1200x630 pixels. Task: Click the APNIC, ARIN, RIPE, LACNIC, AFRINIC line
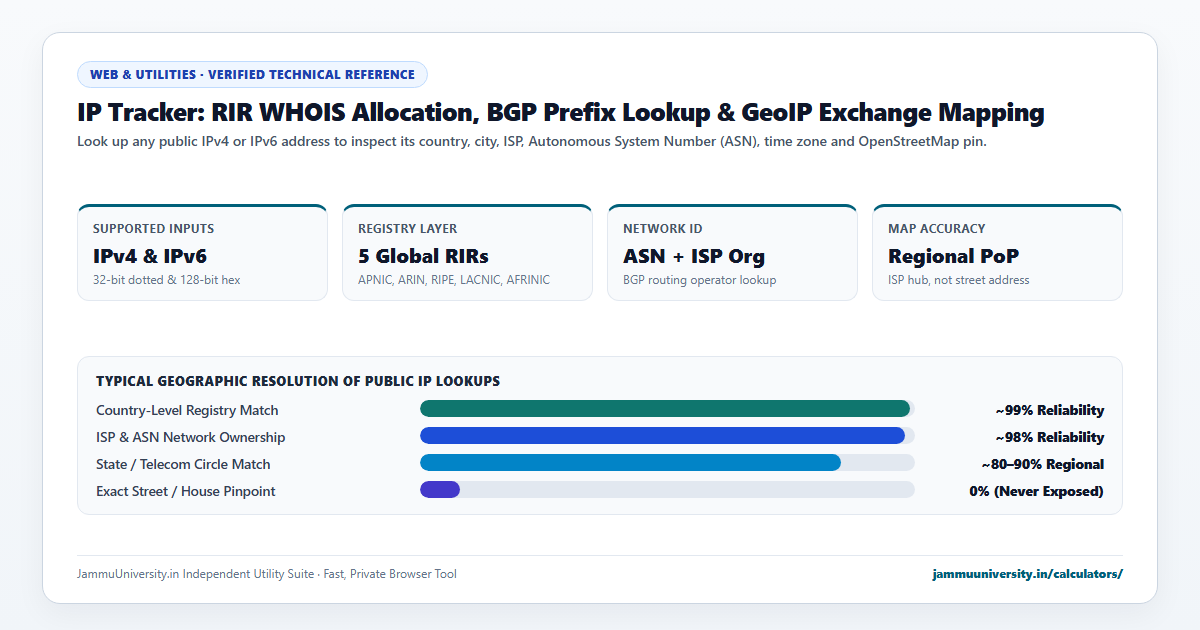pos(454,280)
